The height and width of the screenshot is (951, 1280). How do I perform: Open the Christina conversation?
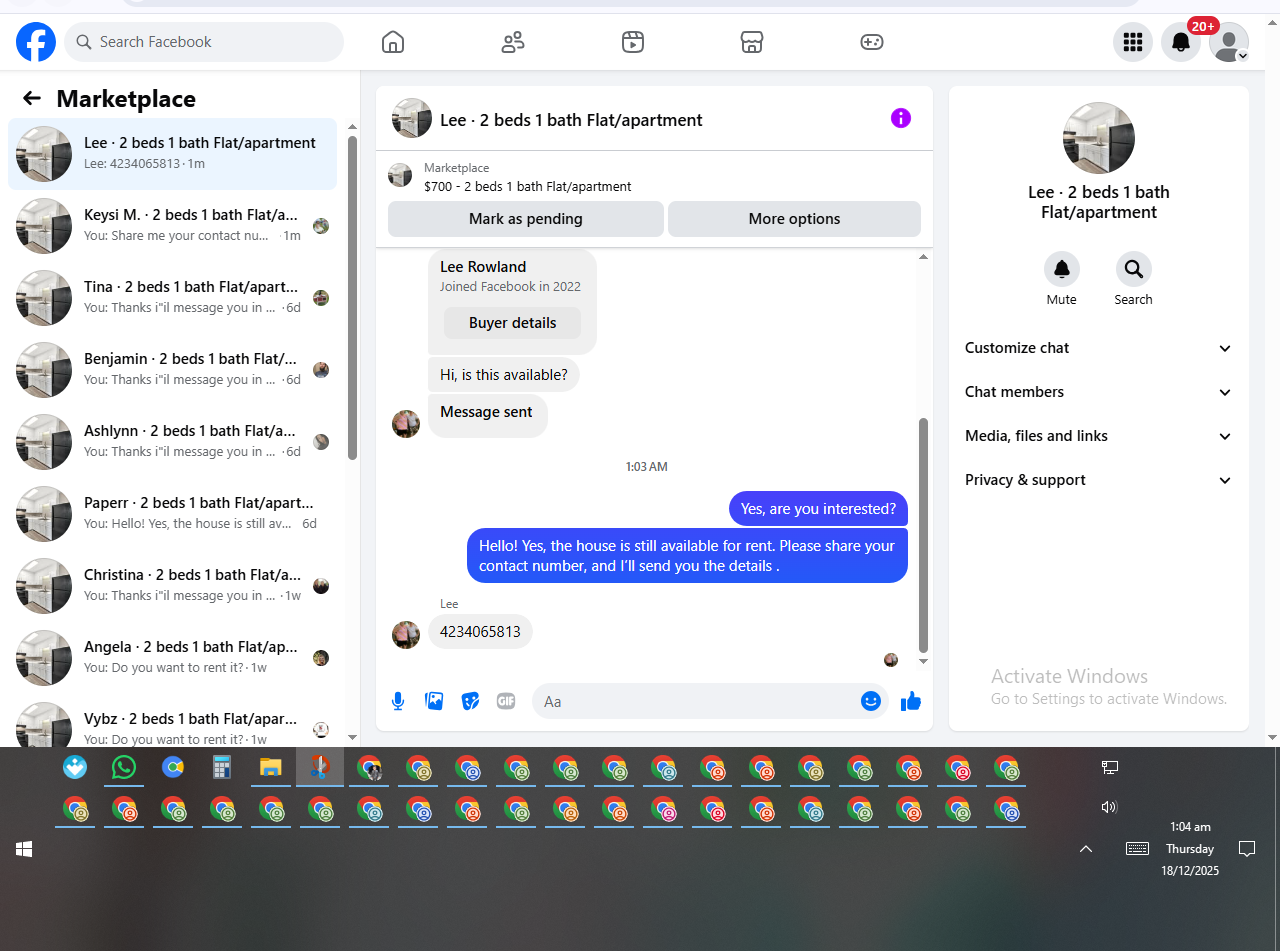pos(172,586)
